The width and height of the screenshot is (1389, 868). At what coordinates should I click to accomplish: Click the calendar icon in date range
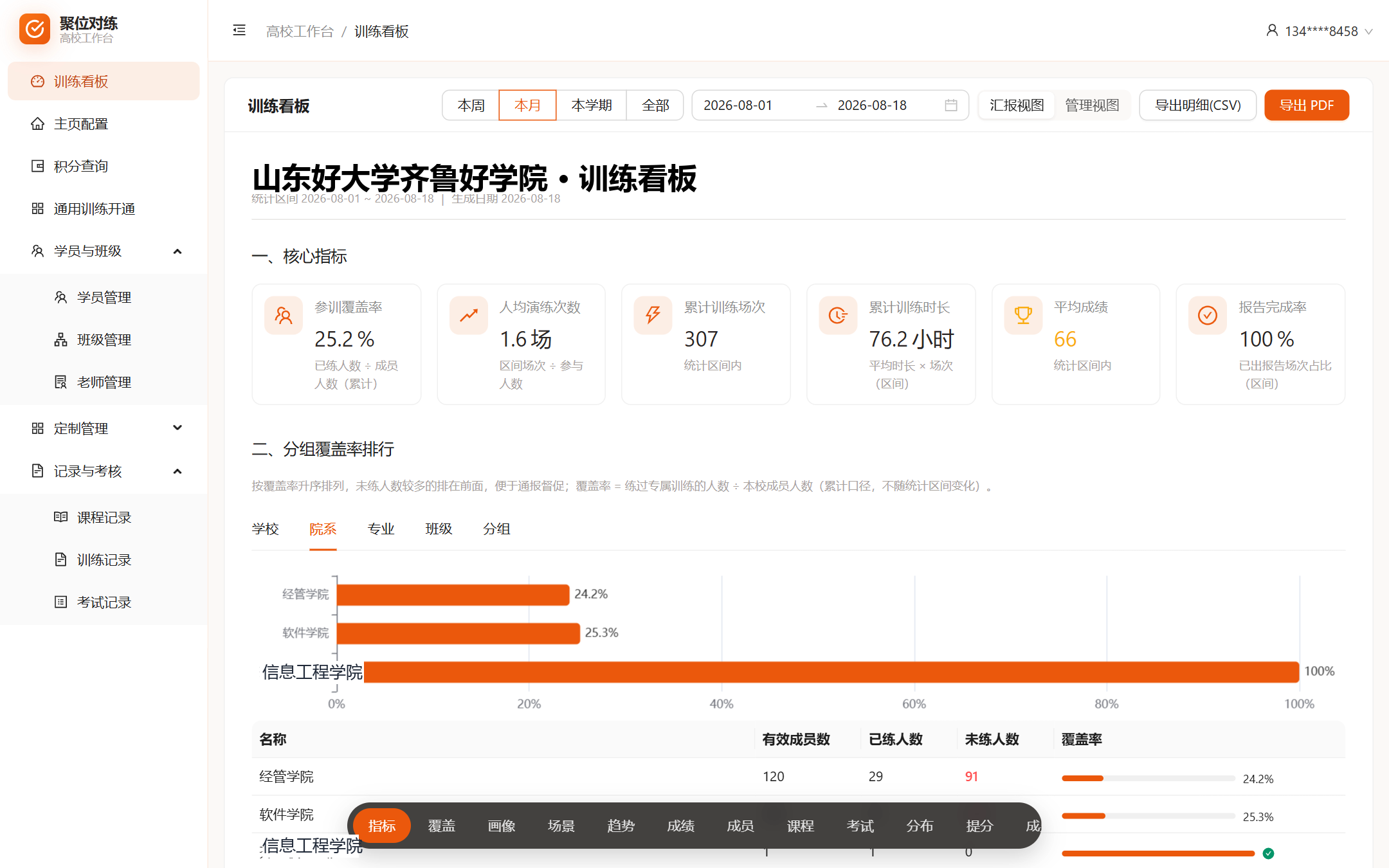[951, 105]
